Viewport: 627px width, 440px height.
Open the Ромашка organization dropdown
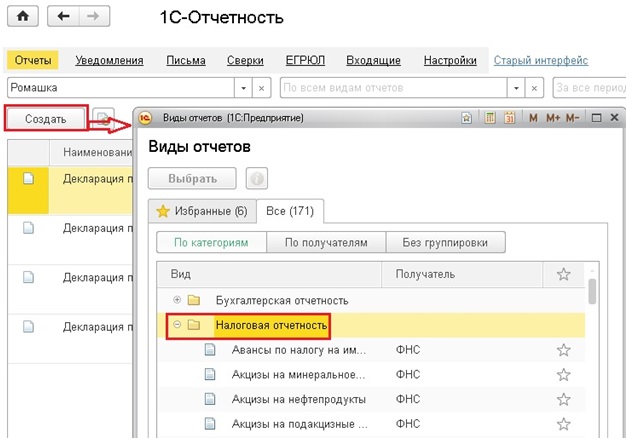tap(243, 88)
